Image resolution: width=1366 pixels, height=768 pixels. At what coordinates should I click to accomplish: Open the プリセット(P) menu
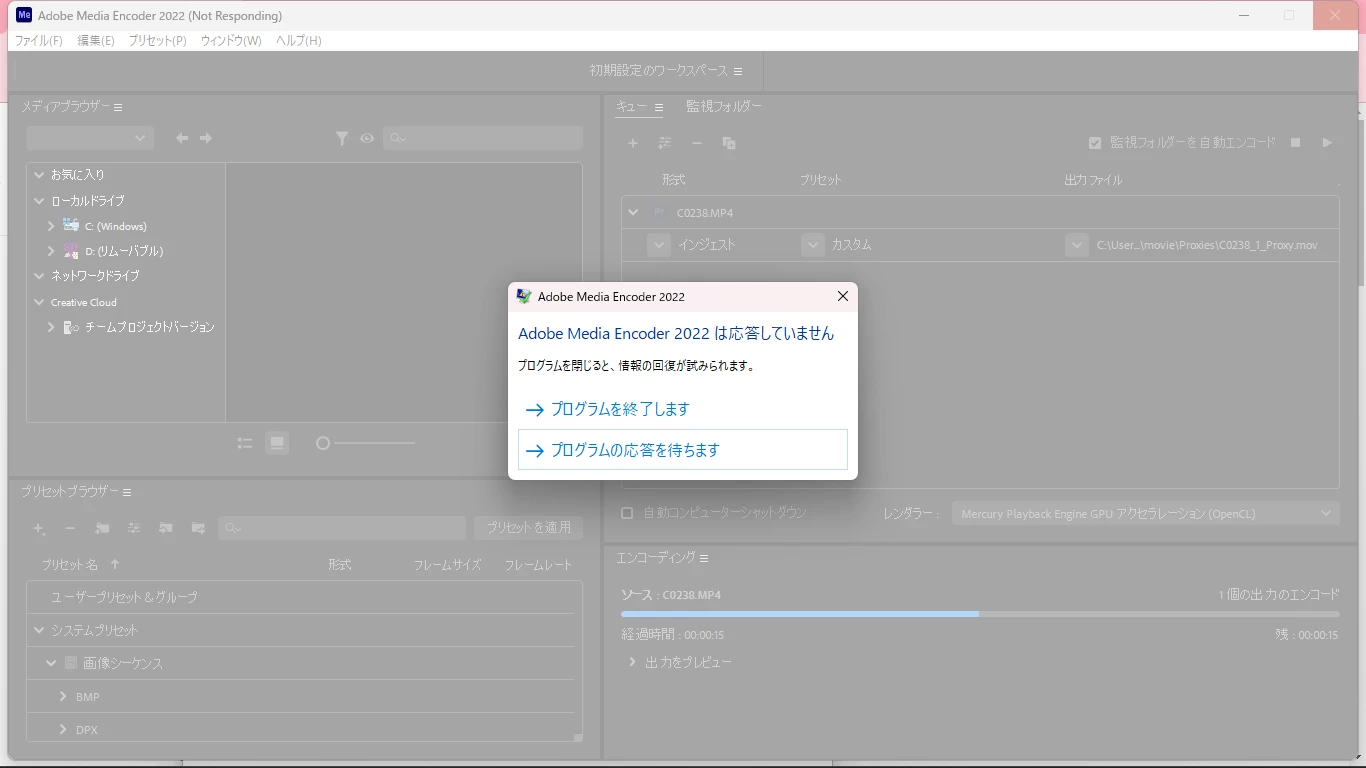coord(158,41)
